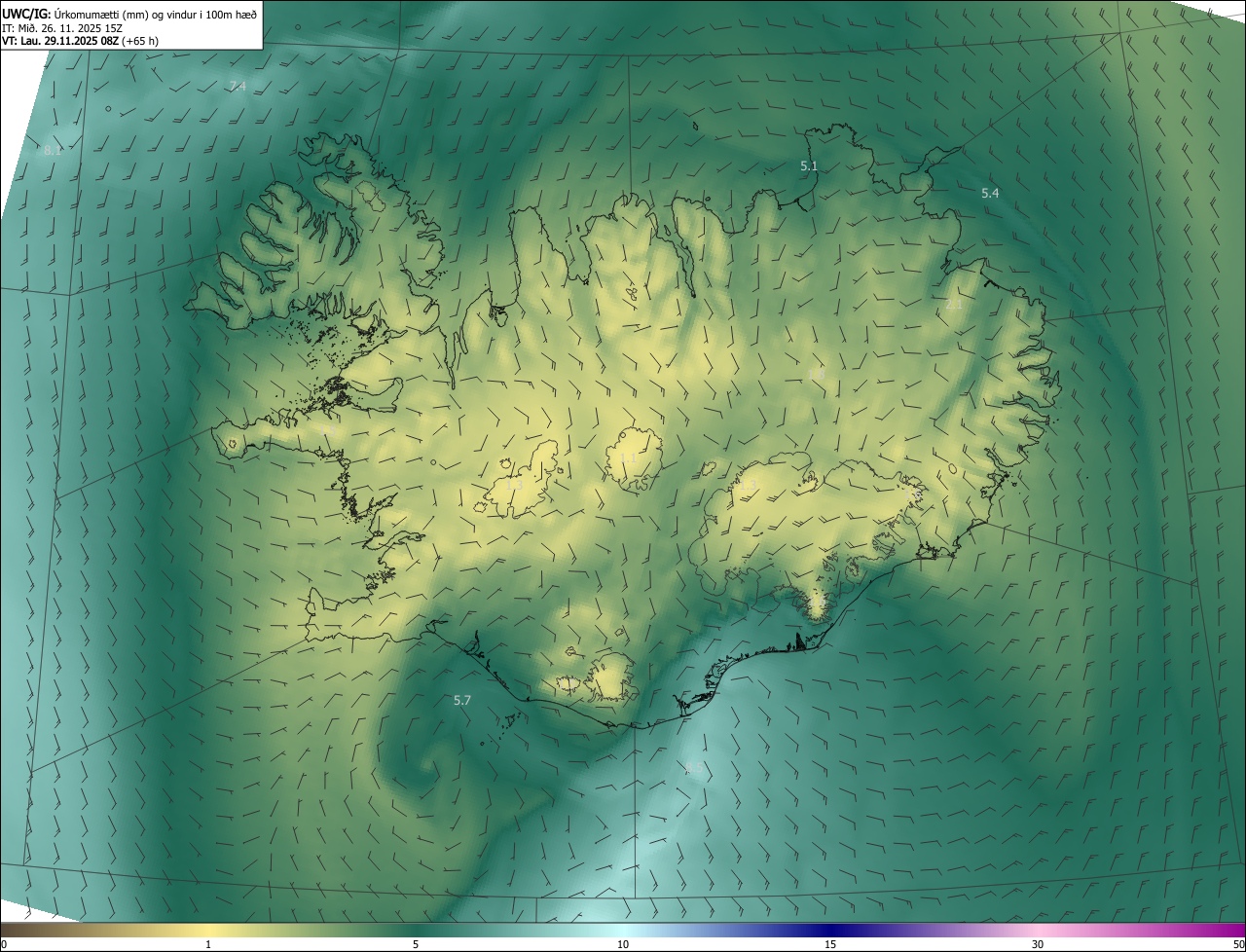Click the 50 tick label on the colorbar
This screenshot has width=1246, height=952.
[1237, 944]
